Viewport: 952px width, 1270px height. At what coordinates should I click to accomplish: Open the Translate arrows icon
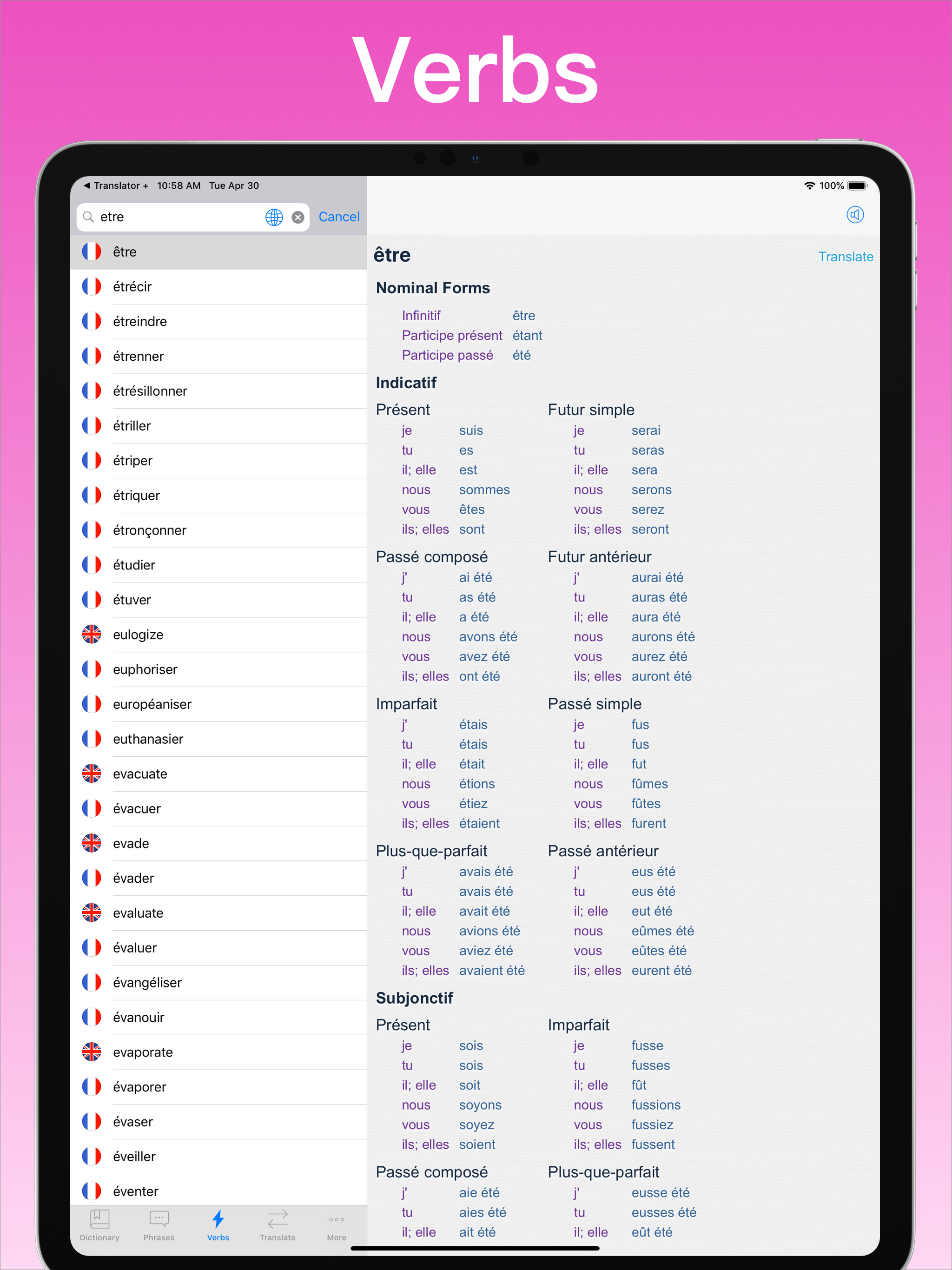pos(278,1218)
